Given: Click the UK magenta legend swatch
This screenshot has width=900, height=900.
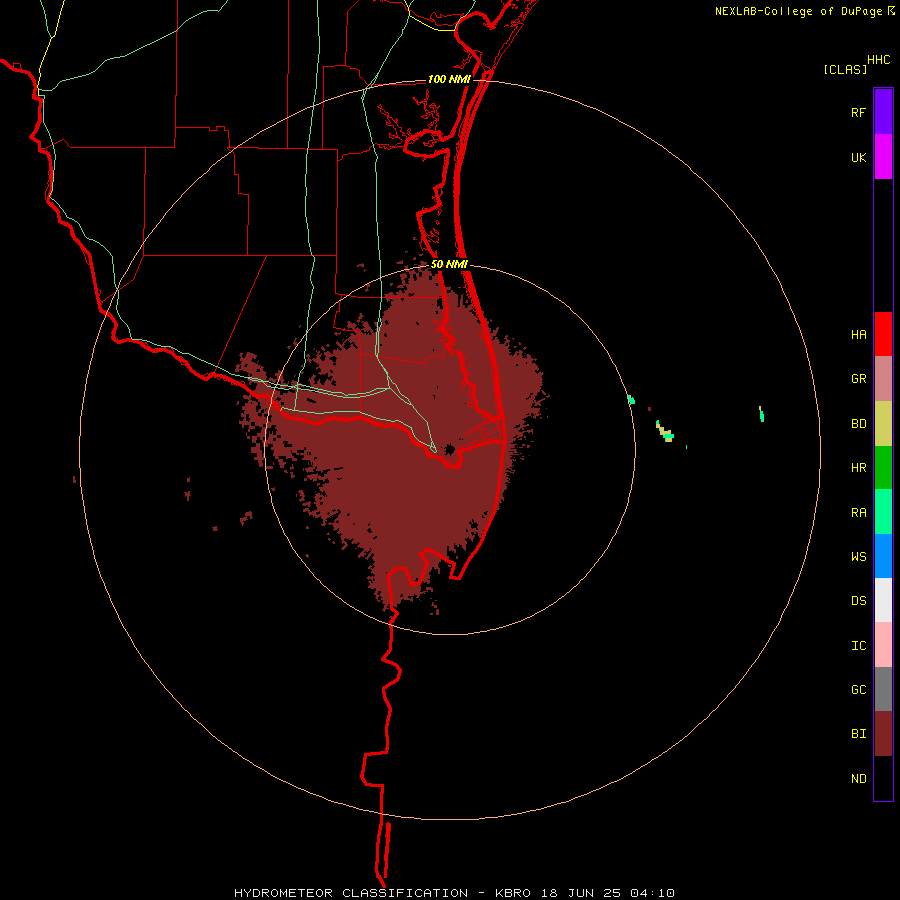Looking at the screenshot, I should [883, 157].
